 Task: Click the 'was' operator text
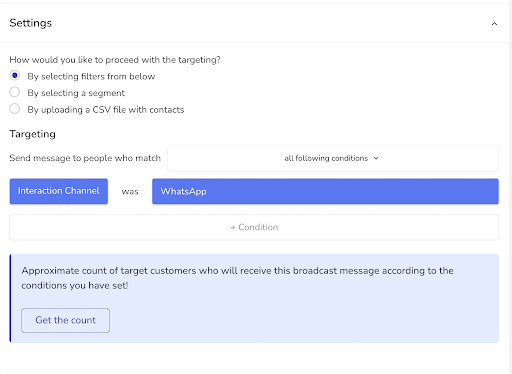click(x=130, y=192)
